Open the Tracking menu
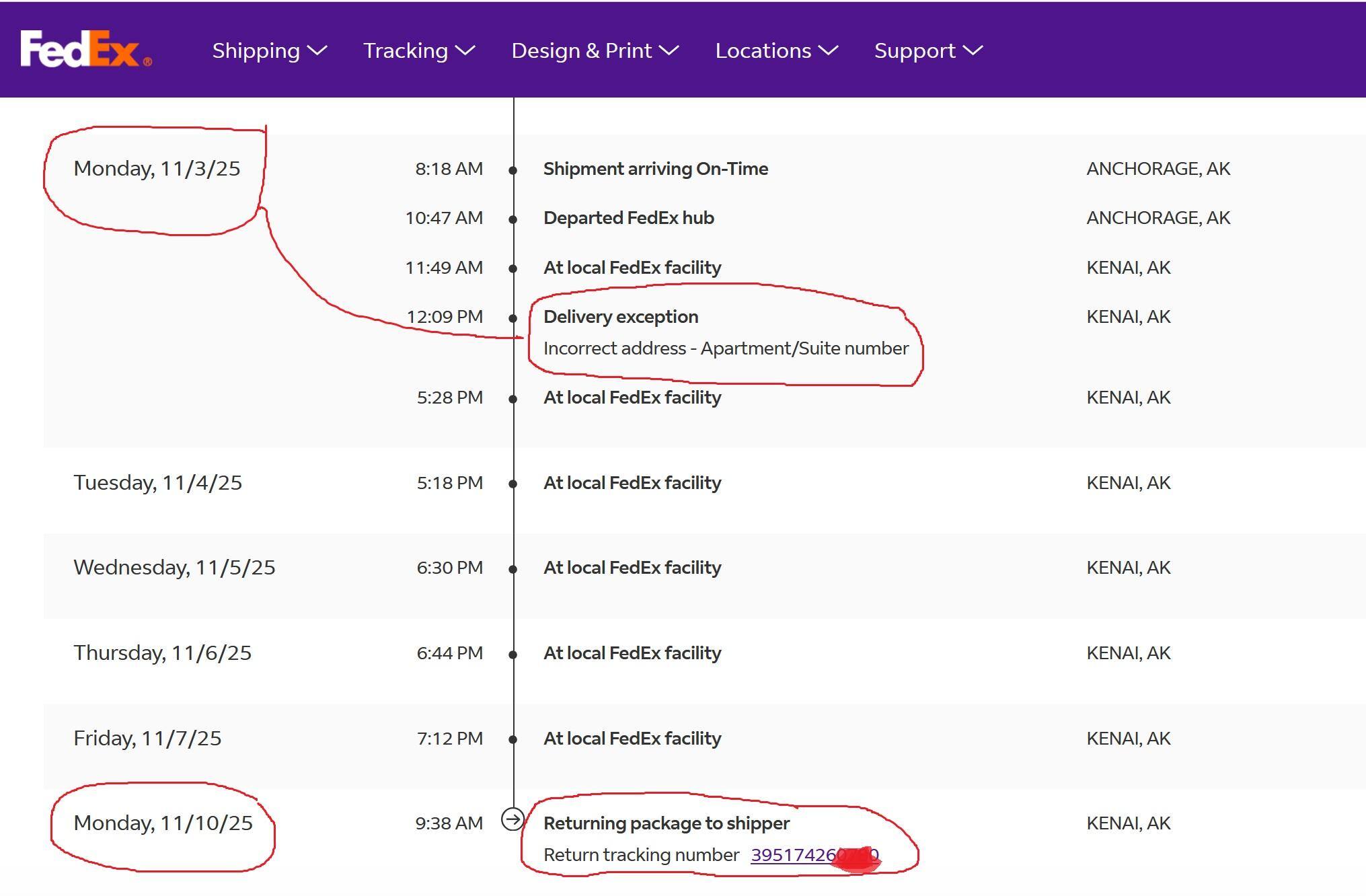Viewport: 1366px width, 896px height. [x=405, y=50]
